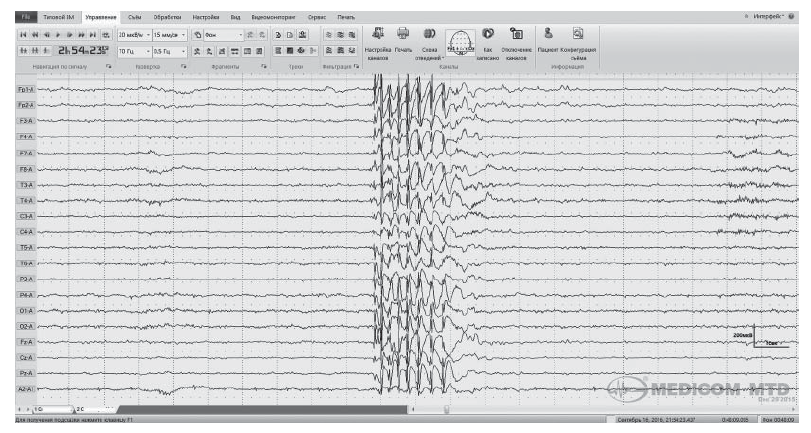Open Конфигурация съёма icon
This screenshot has height=433, width=811.
577,35
